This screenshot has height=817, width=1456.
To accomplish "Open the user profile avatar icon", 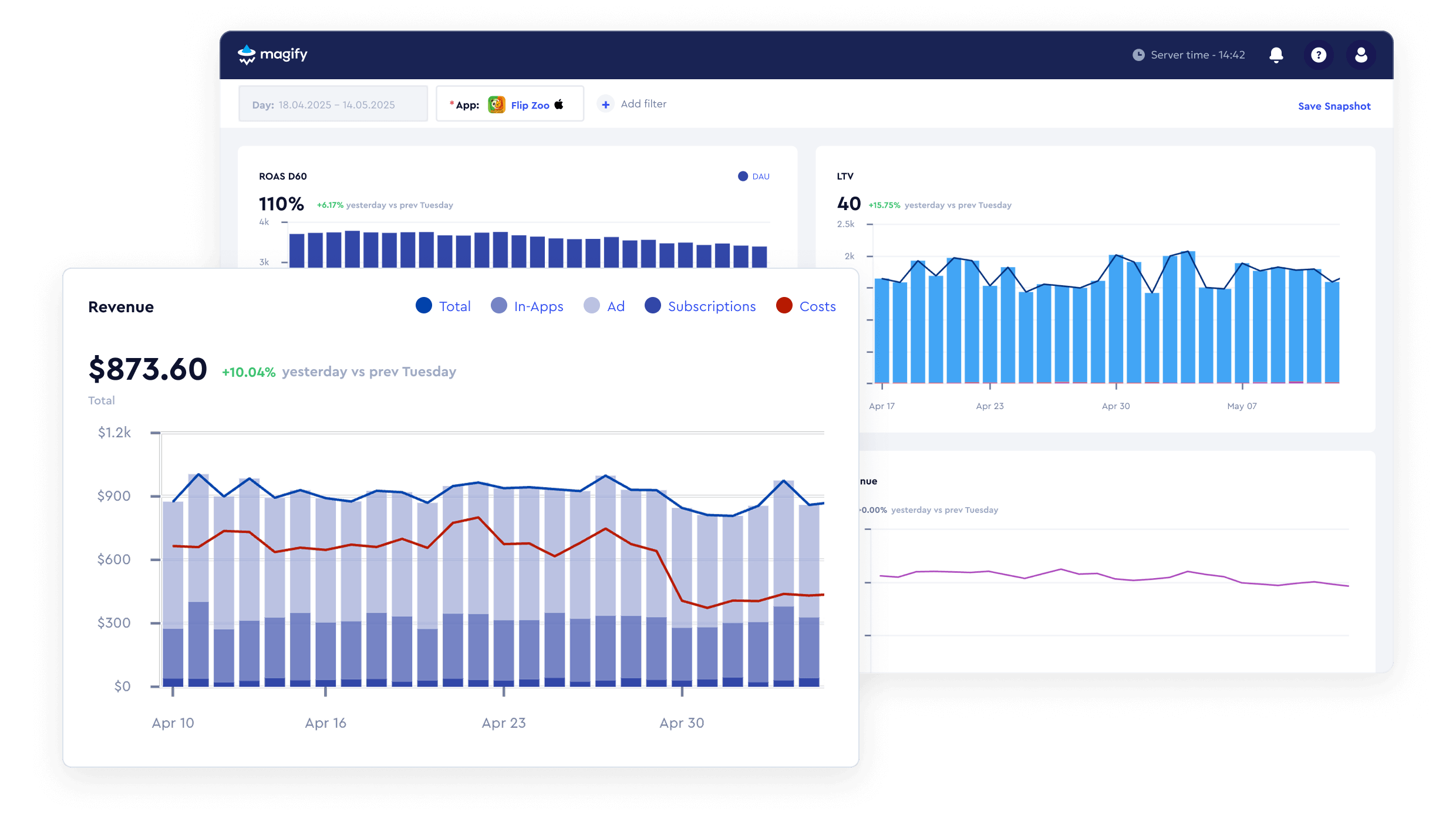I will pyautogui.click(x=1361, y=55).
